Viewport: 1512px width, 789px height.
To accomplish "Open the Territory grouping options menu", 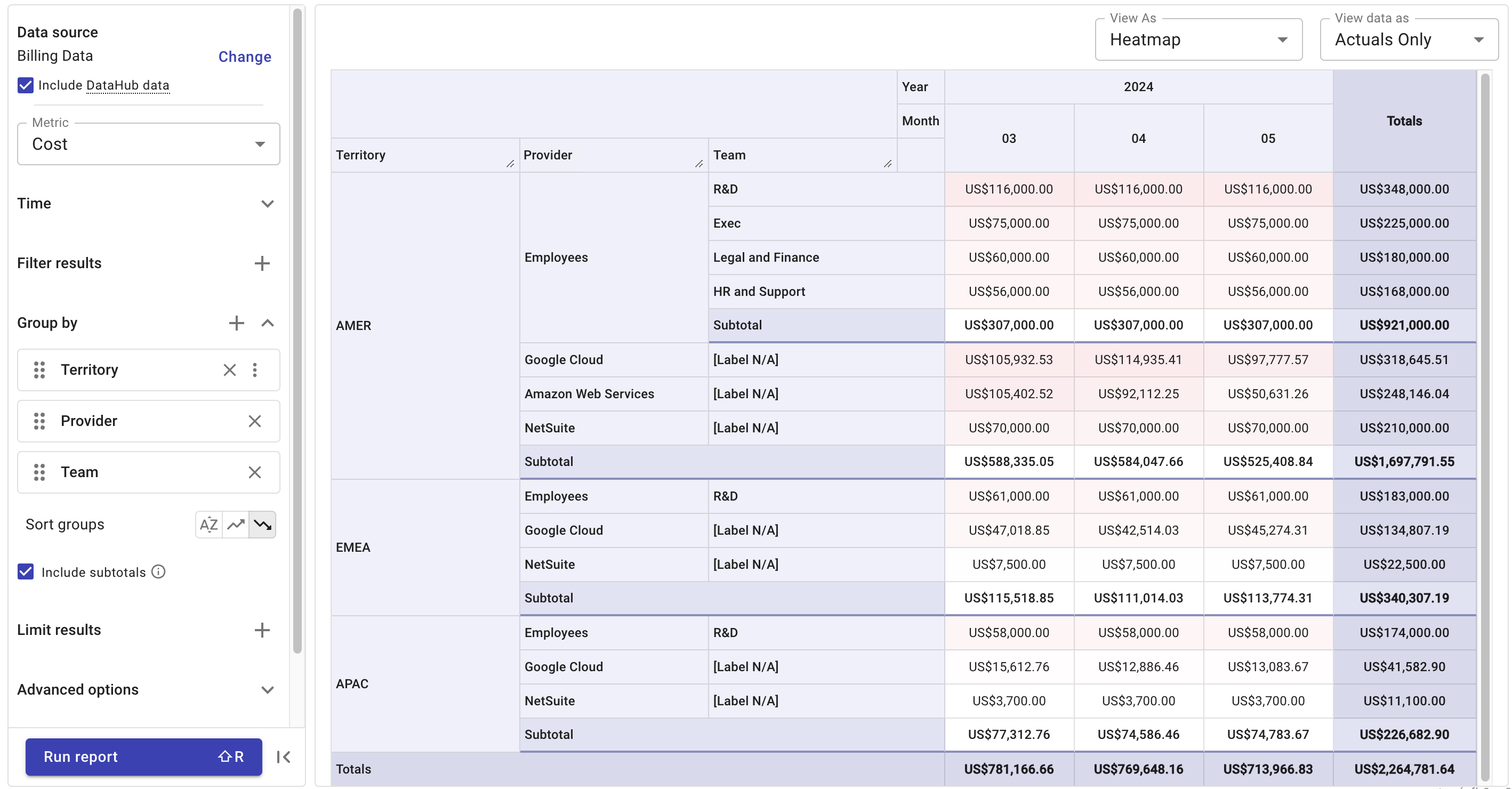I will [255, 370].
